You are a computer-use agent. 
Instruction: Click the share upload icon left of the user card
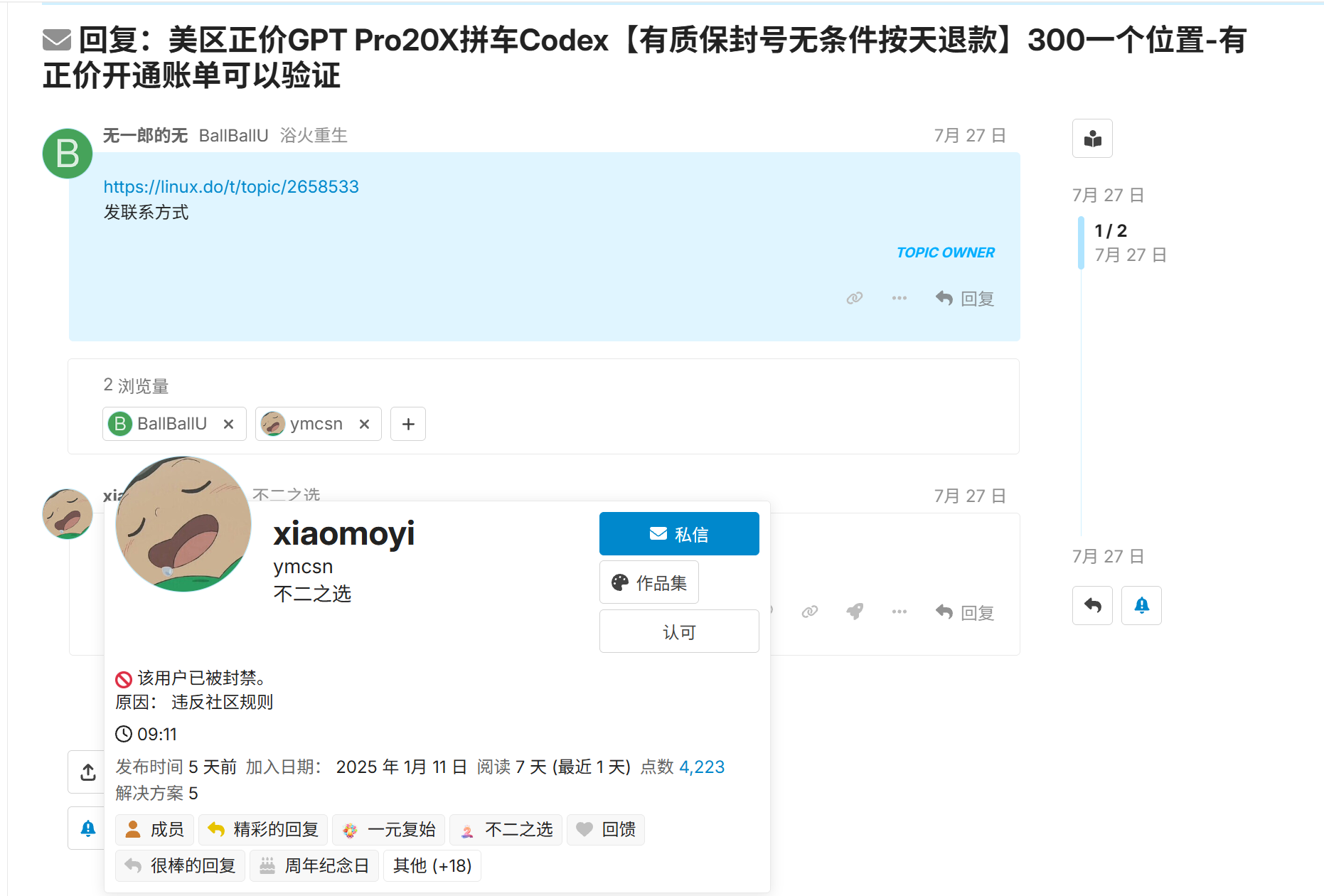coord(87,772)
